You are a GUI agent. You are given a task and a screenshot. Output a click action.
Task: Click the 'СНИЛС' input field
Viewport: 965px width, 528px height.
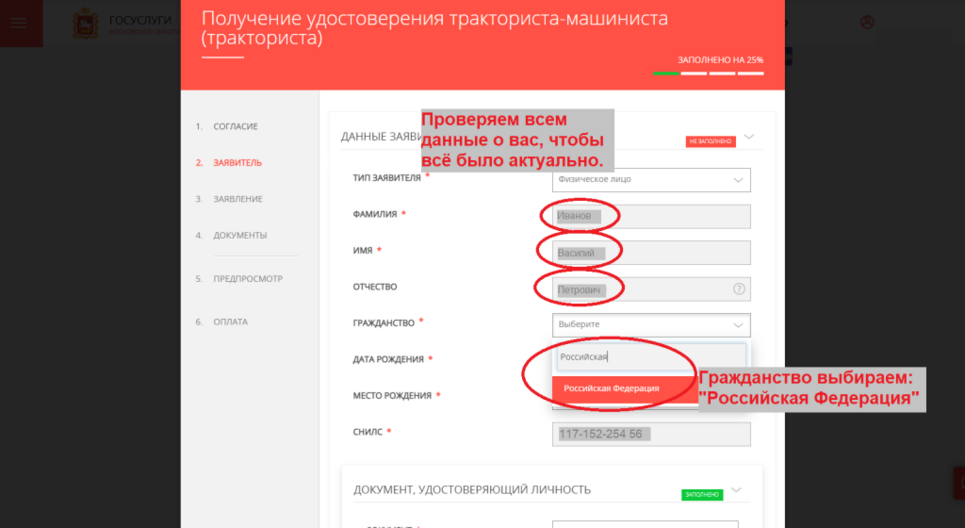[650, 434]
